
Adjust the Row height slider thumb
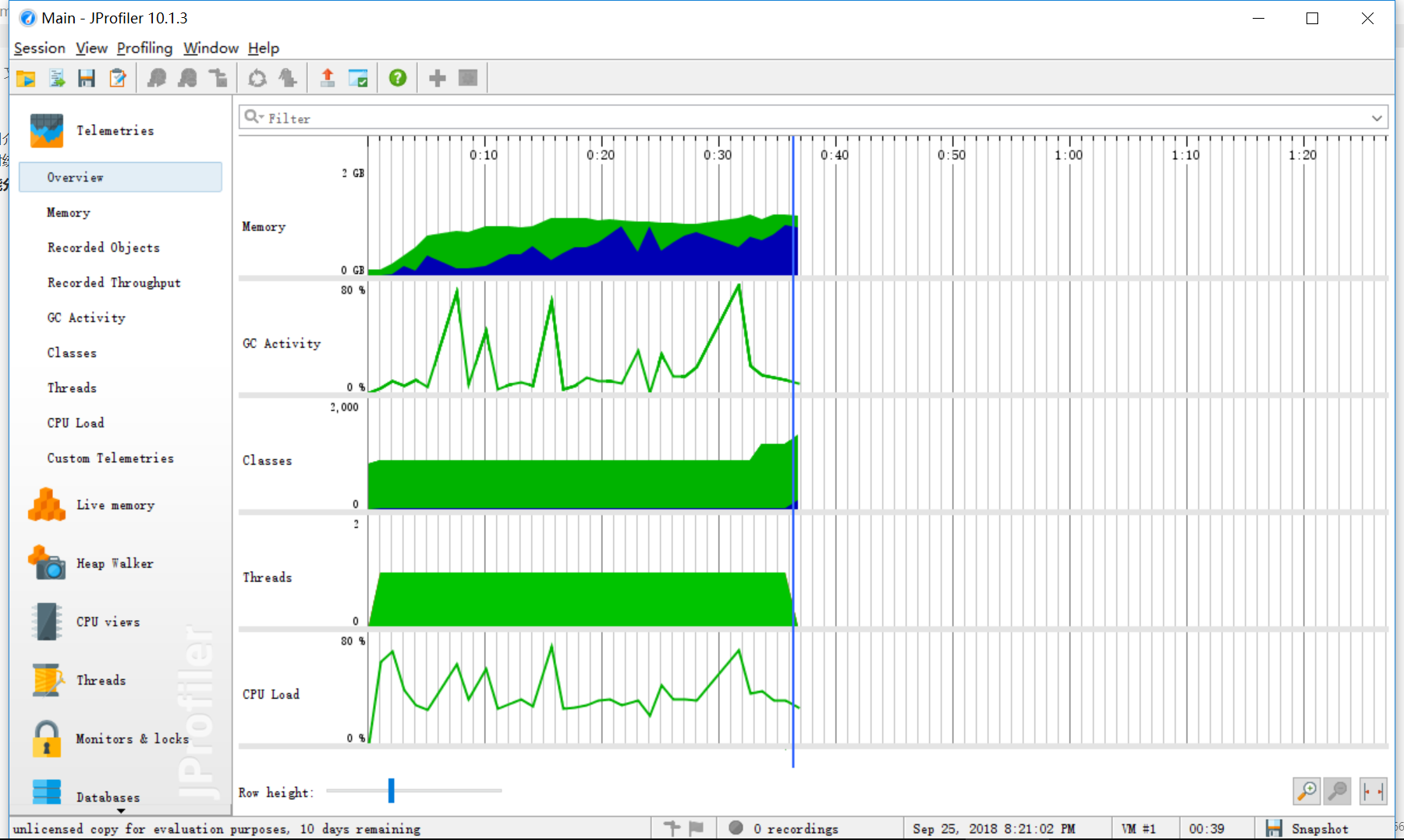[392, 790]
